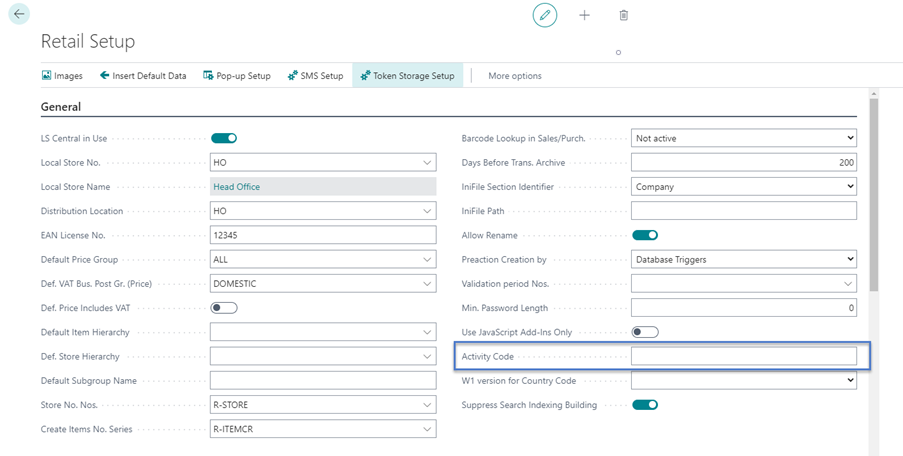The width and height of the screenshot is (903, 456).
Task: Turn on Use JavaScript Add-Ins Only
Action: (645, 332)
